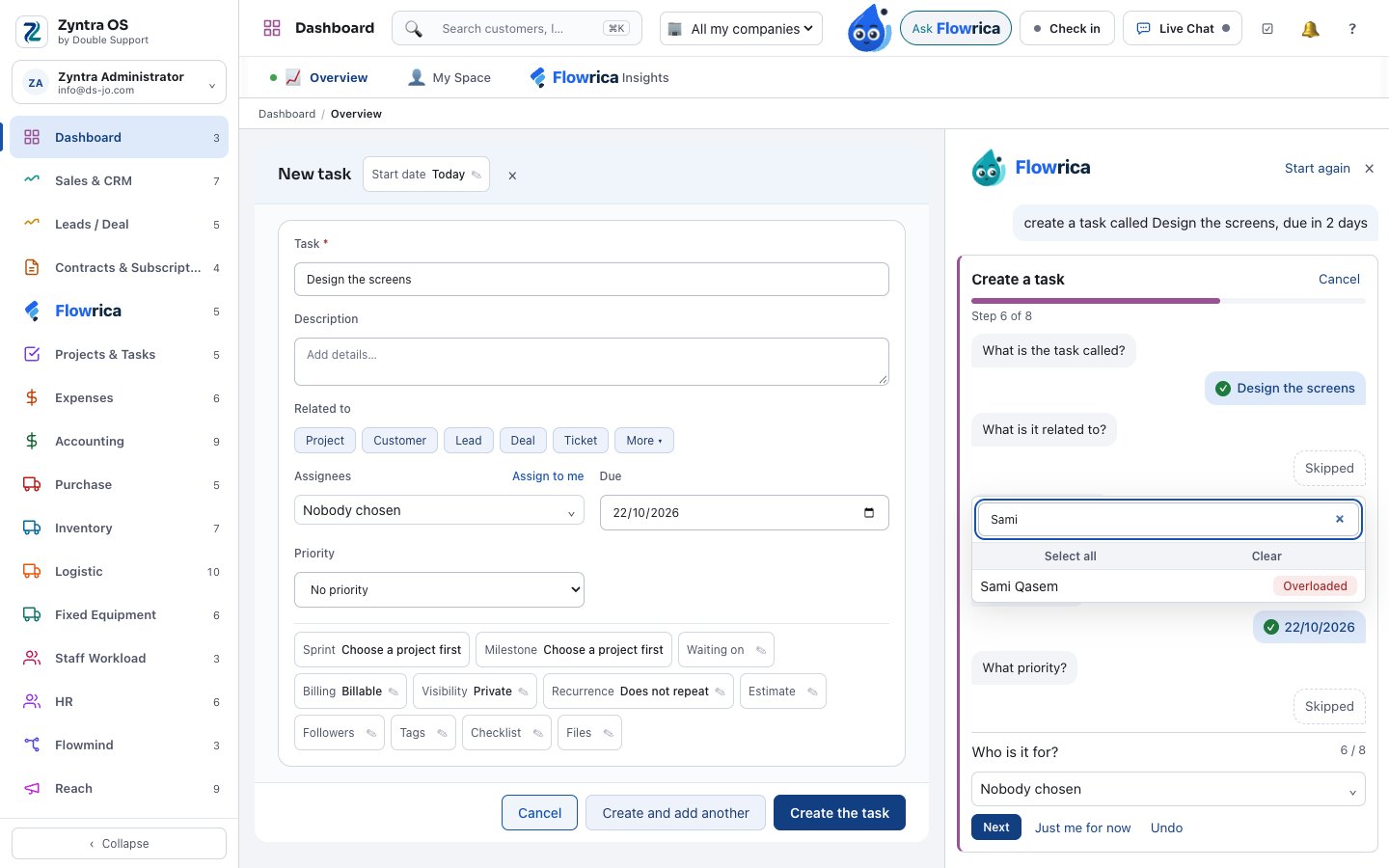Open the tasks checkbox icon in header
Image resolution: width=1389 pixels, height=868 pixels.
[x=1267, y=29]
